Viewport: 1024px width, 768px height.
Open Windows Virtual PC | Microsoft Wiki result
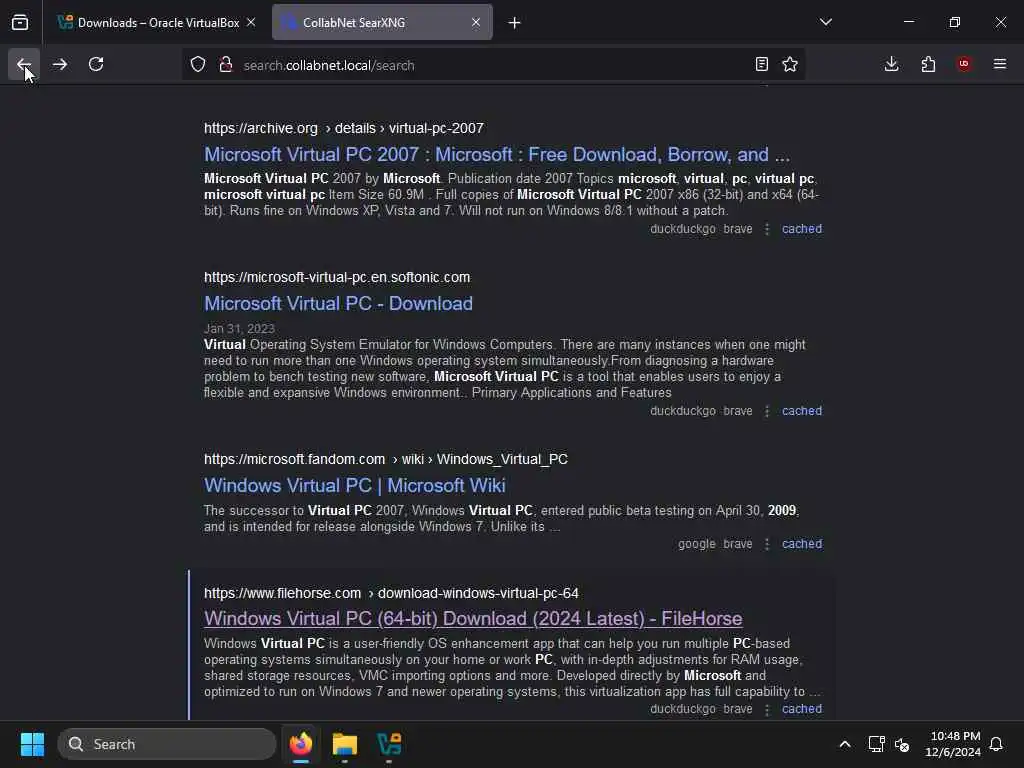pyautogui.click(x=355, y=486)
